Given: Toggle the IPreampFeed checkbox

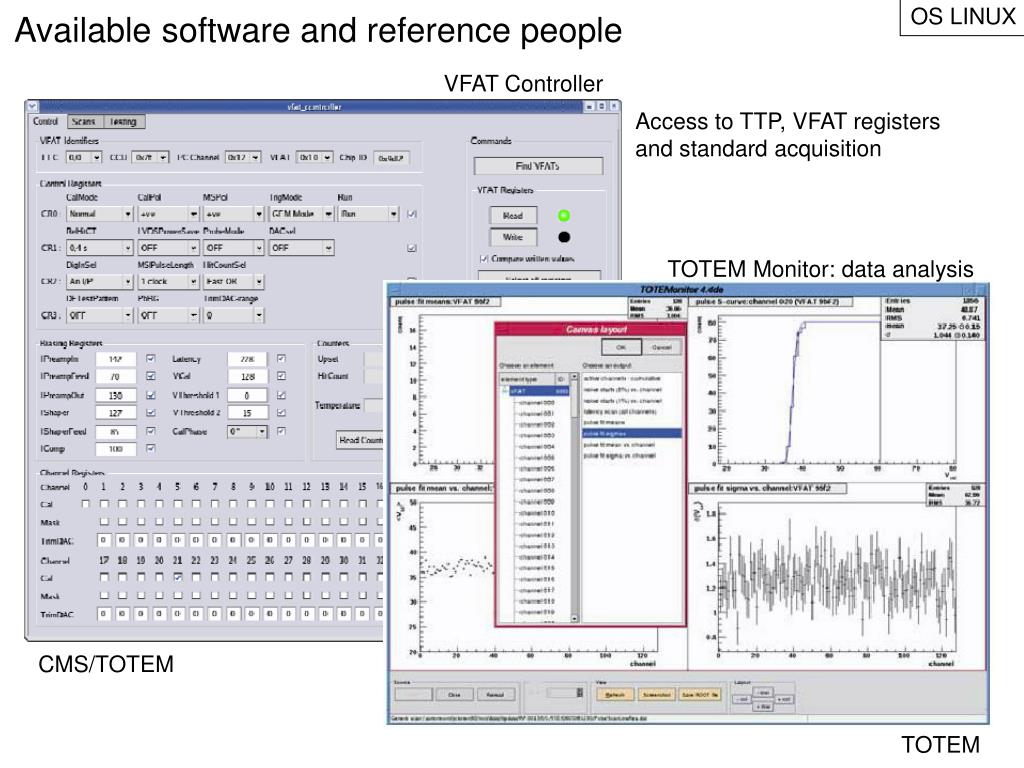Looking at the screenshot, I should click(151, 376).
